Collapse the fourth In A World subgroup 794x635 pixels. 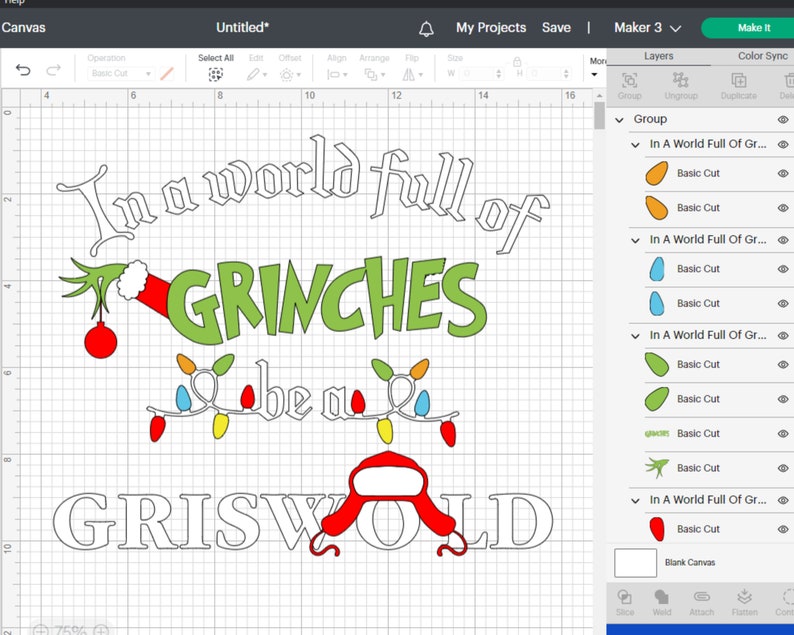[x=635, y=501]
